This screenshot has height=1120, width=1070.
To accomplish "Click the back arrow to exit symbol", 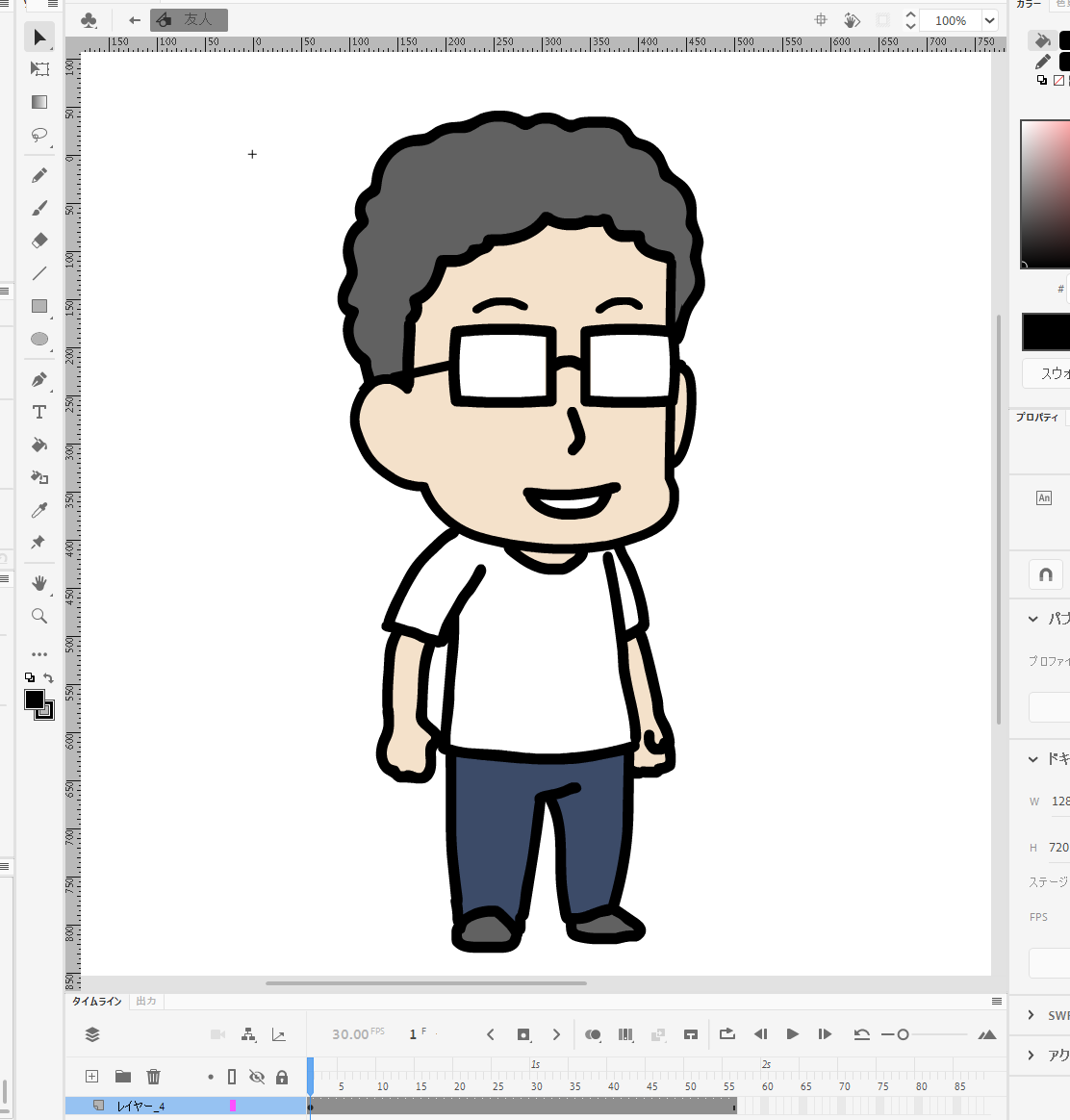I will tap(135, 20).
